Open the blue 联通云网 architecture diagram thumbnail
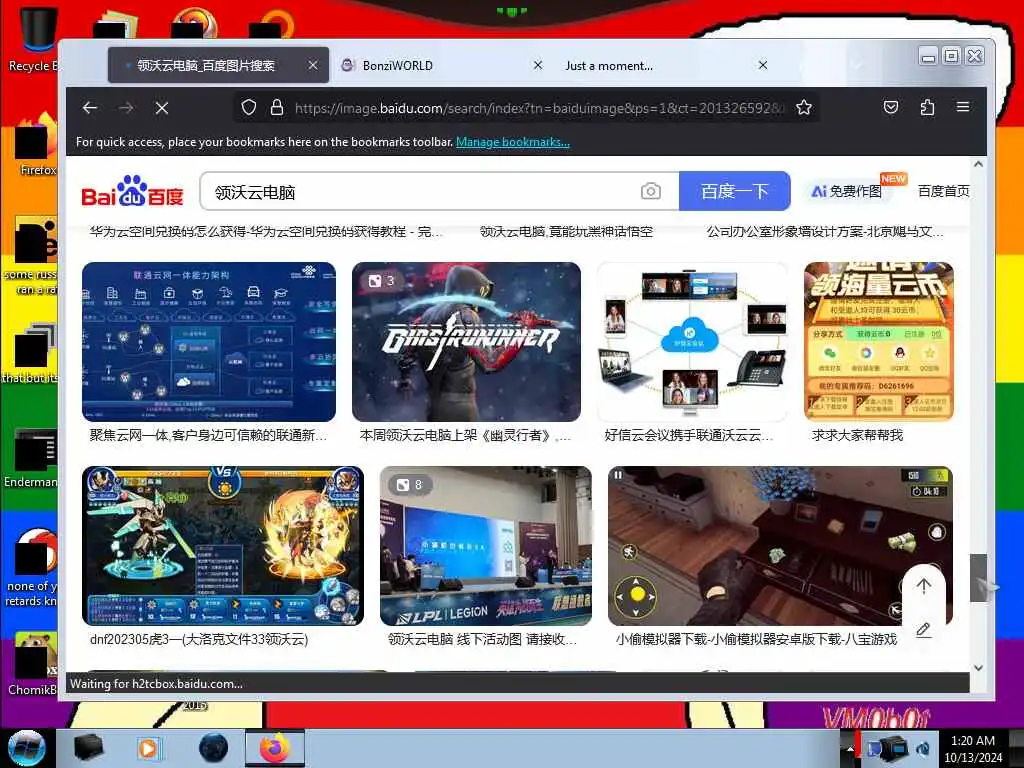The image size is (1024, 768). pos(209,342)
